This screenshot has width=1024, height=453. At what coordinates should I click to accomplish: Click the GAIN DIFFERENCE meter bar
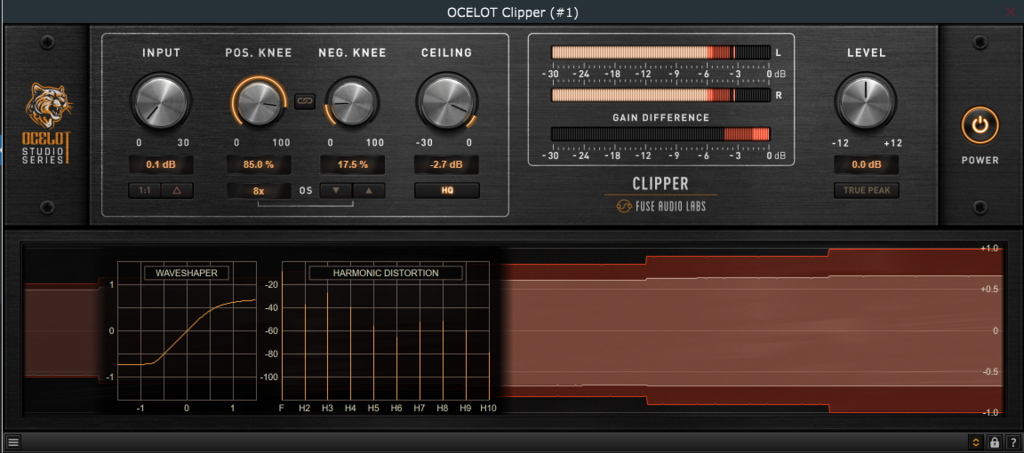[661, 134]
